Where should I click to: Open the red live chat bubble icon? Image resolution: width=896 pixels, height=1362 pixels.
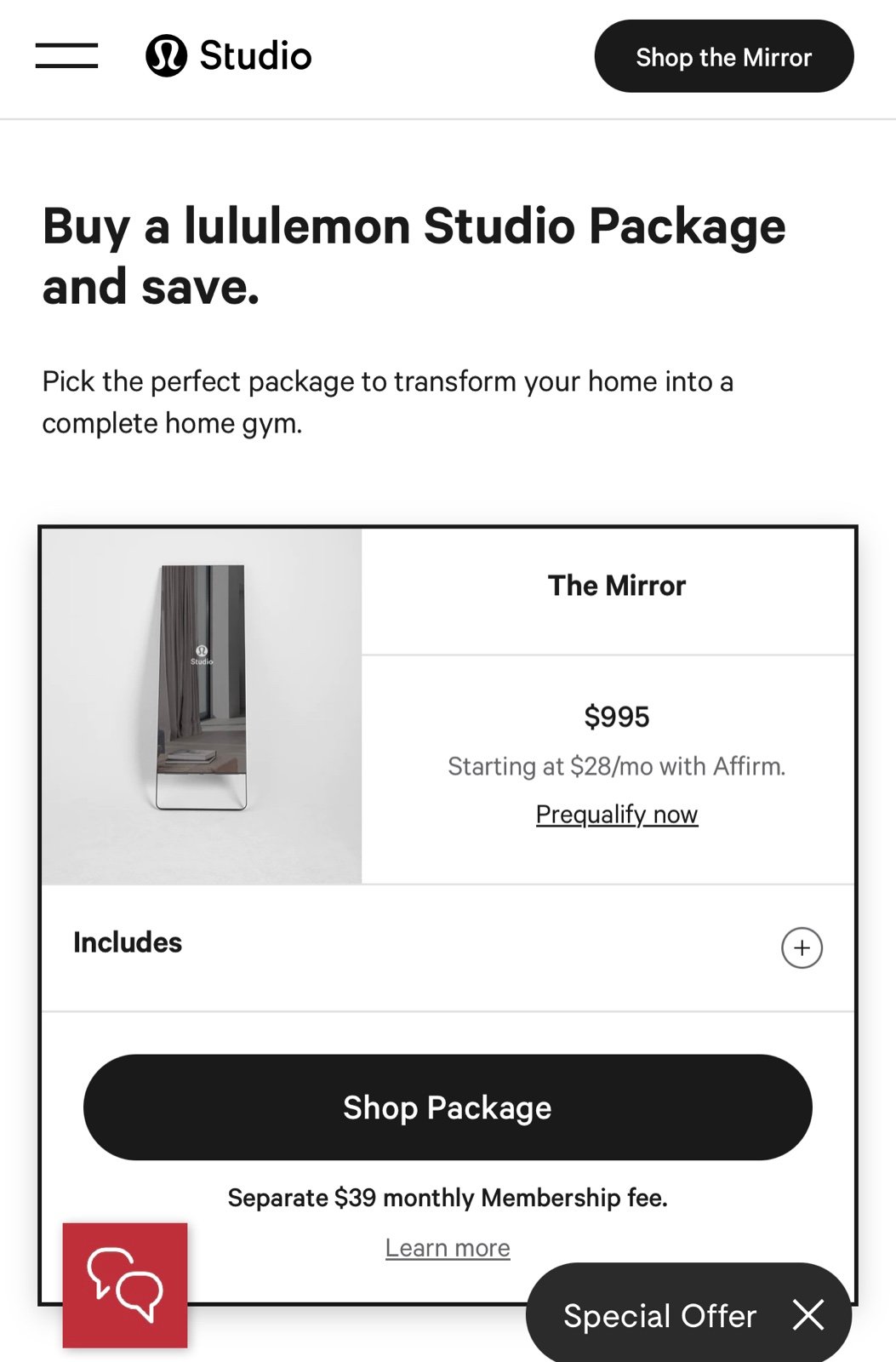tap(125, 1285)
